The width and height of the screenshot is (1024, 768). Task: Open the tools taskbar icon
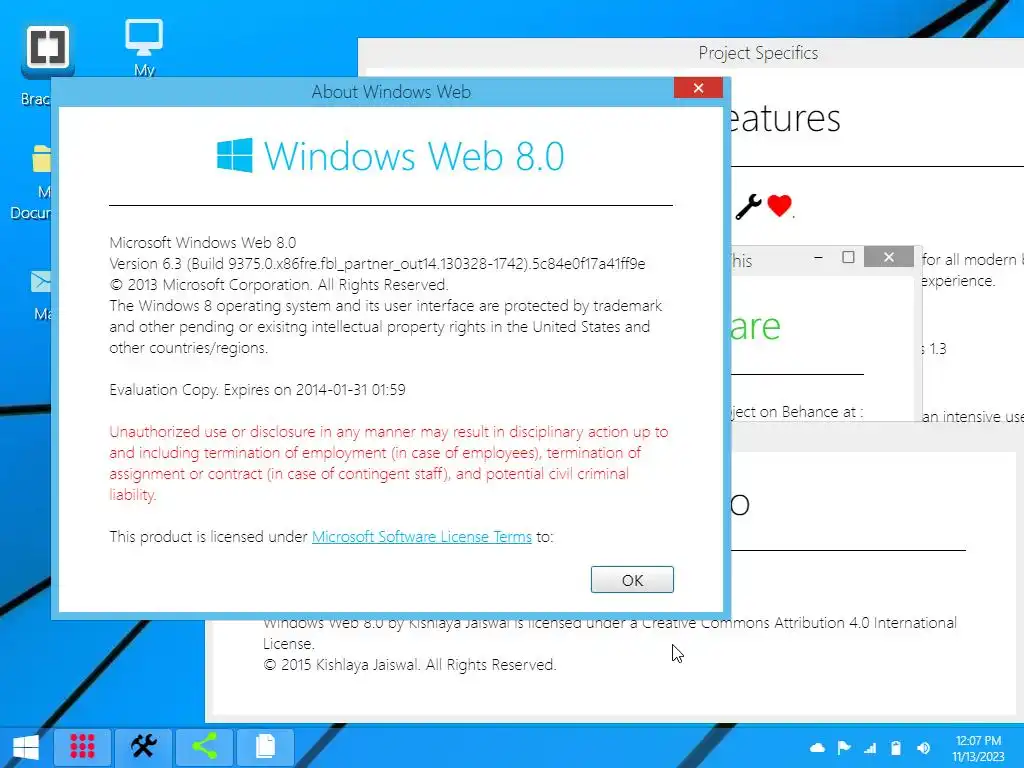(144, 746)
